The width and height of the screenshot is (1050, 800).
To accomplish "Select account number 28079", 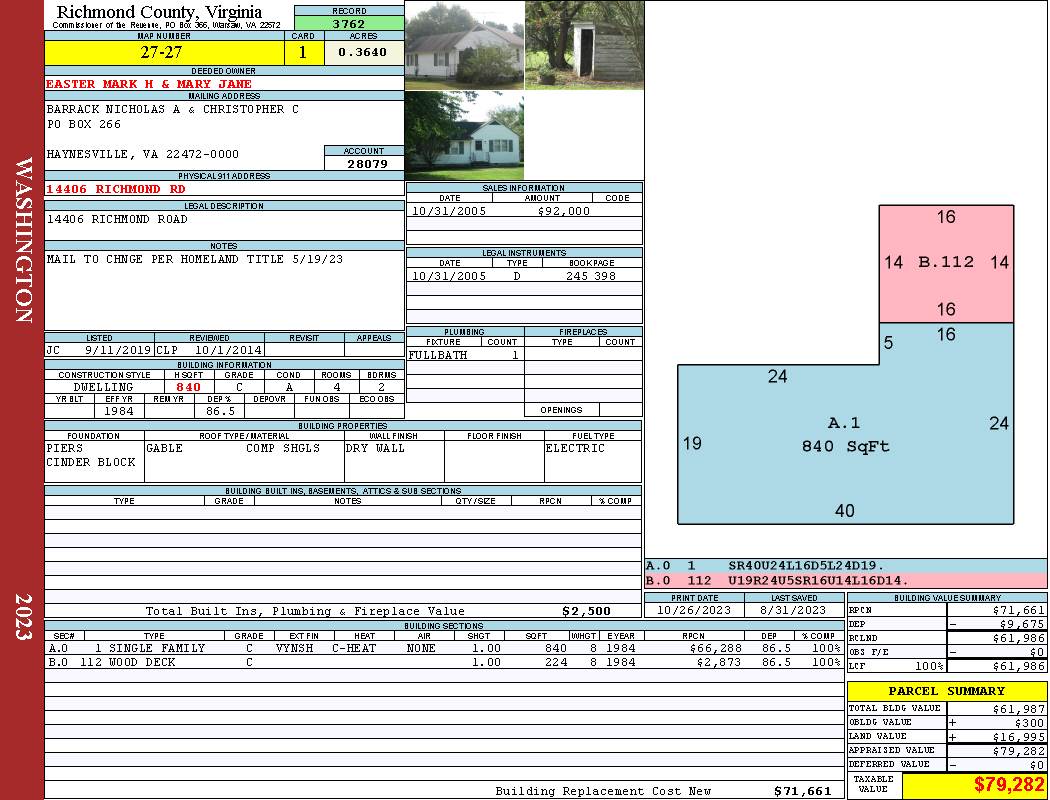I will tap(367, 163).
